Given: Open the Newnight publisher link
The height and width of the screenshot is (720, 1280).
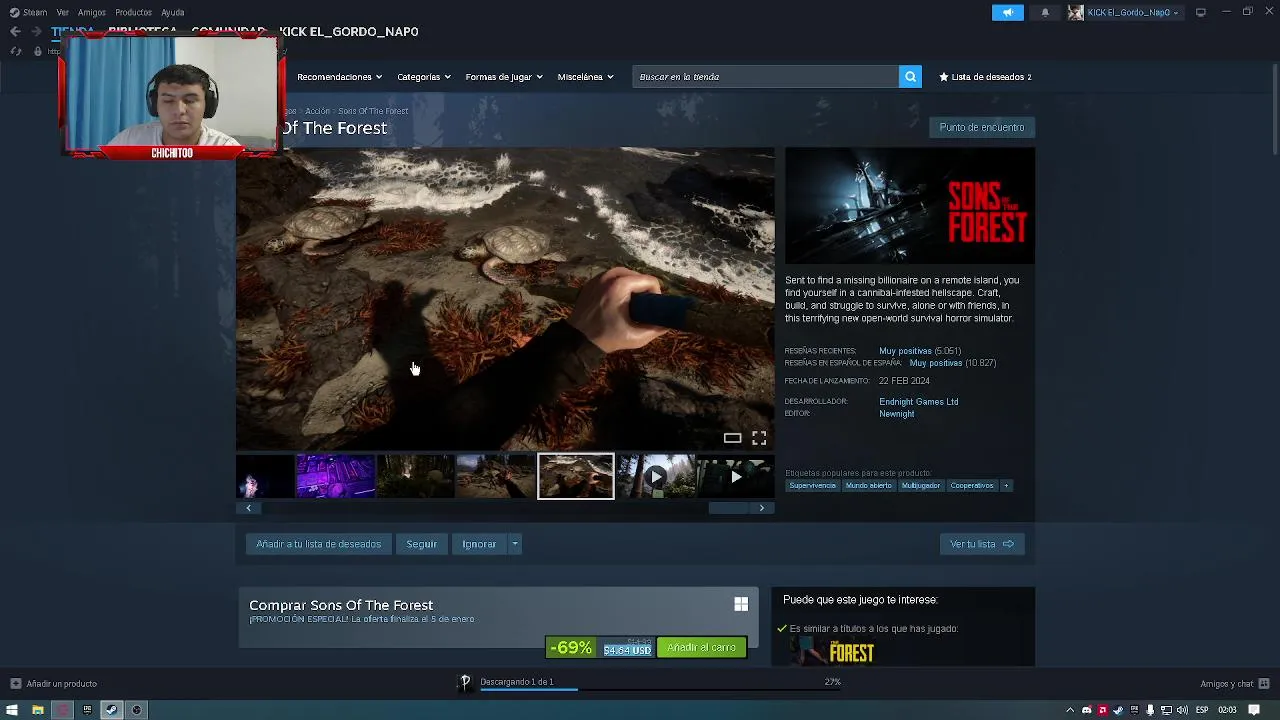Looking at the screenshot, I should click(896, 414).
